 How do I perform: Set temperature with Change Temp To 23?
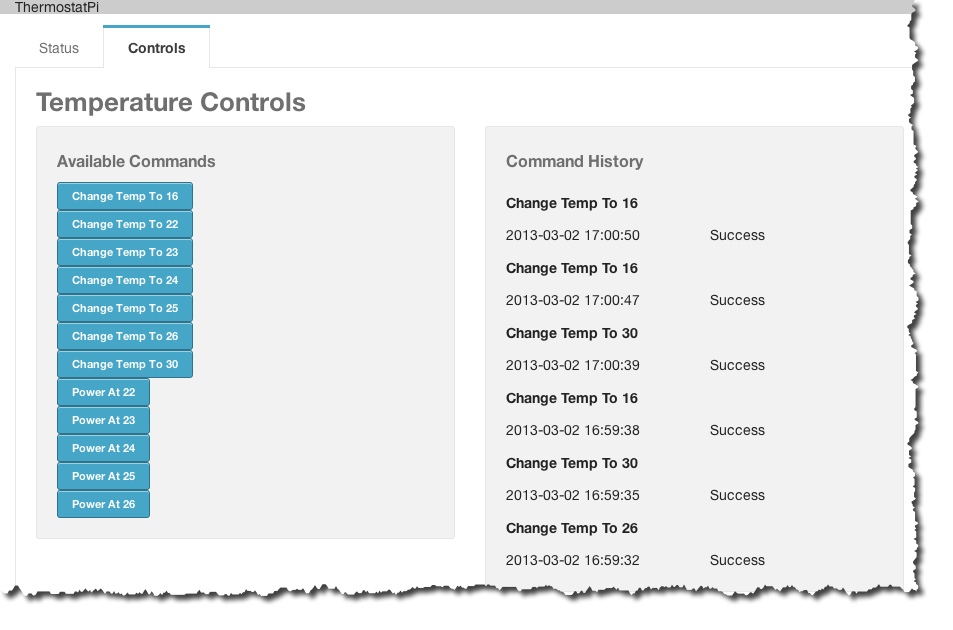point(124,253)
